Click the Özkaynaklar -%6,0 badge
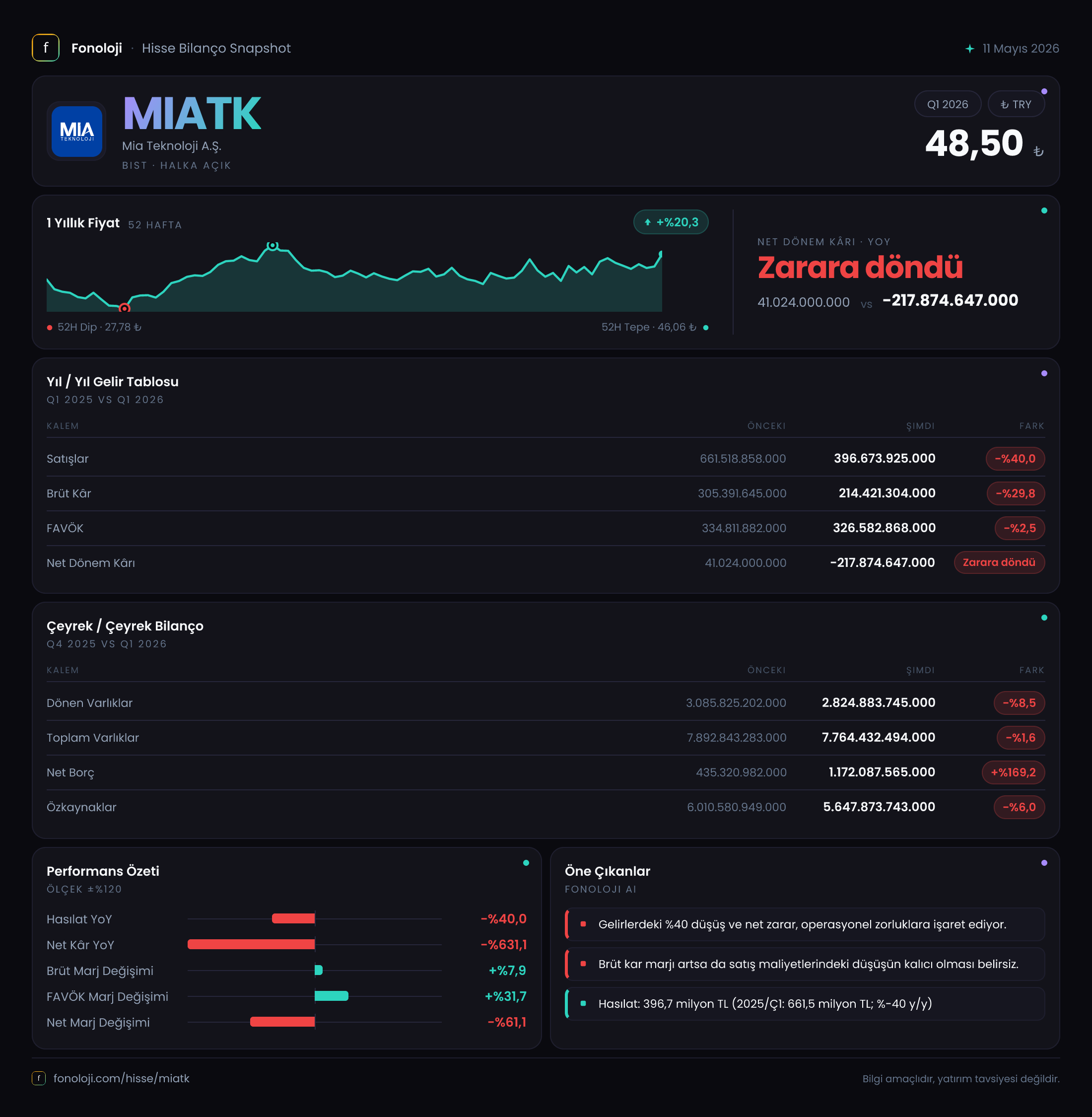The height and width of the screenshot is (1117, 1092). click(x=1019, y=807)
